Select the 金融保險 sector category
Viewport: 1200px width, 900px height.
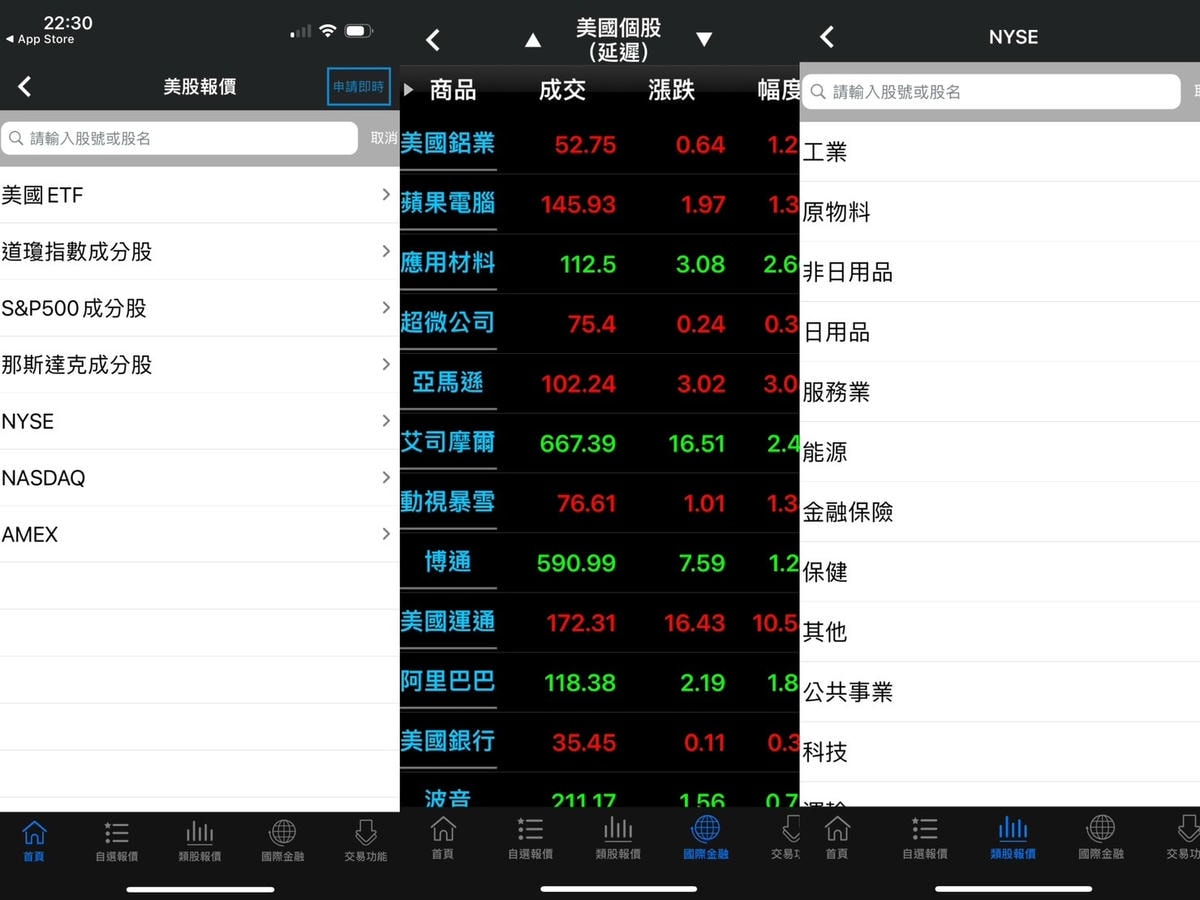[x=1000, y=512]
